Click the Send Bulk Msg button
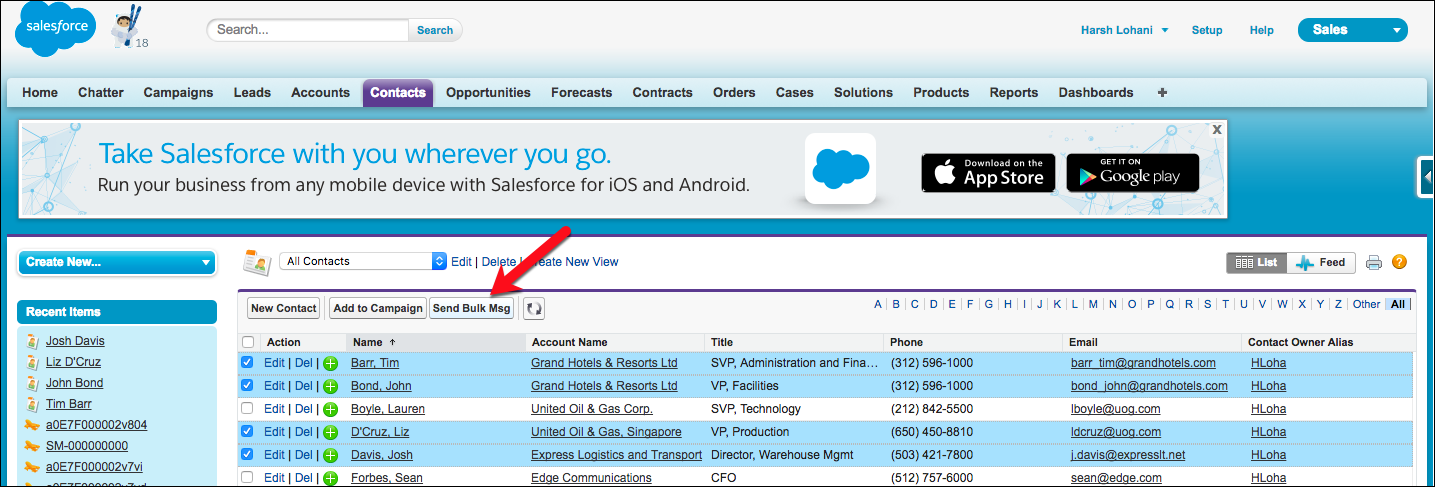1435x487 pixels. (472, 308)
